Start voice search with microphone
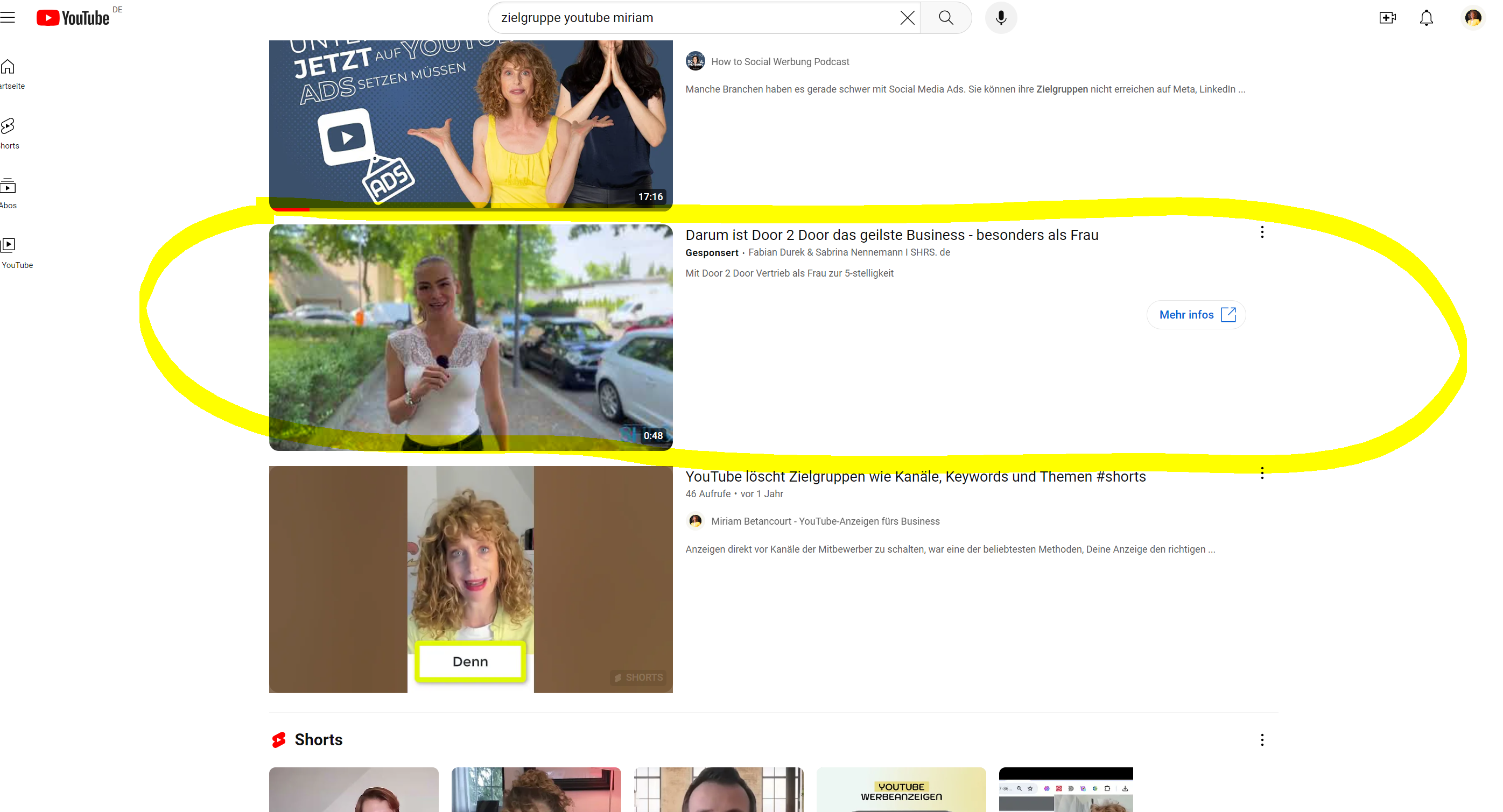Screen dimensions: 1503x812 pos(1001,18)
